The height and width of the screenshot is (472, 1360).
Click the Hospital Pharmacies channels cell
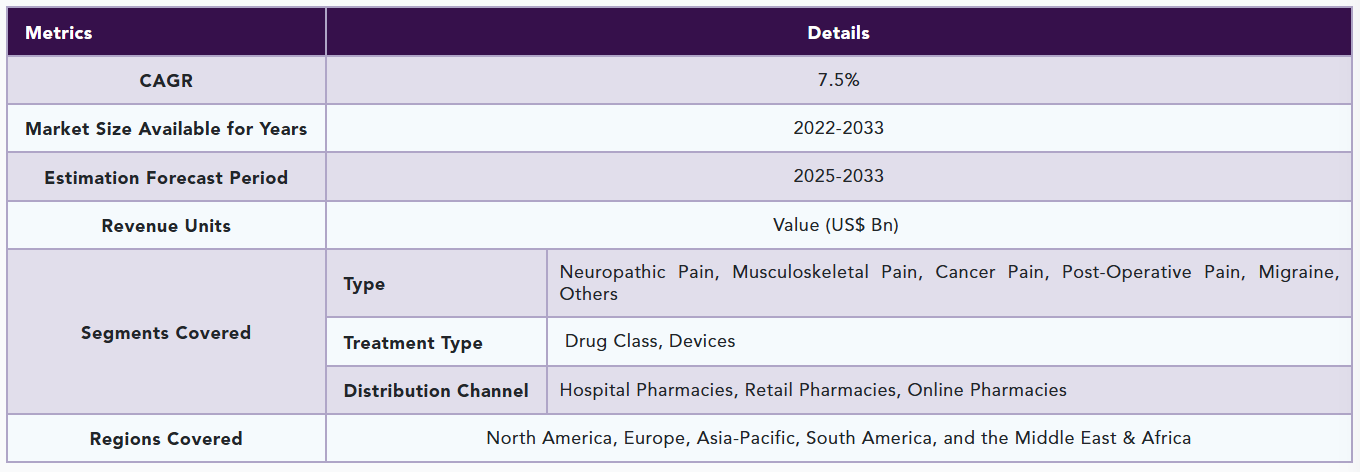812,390
